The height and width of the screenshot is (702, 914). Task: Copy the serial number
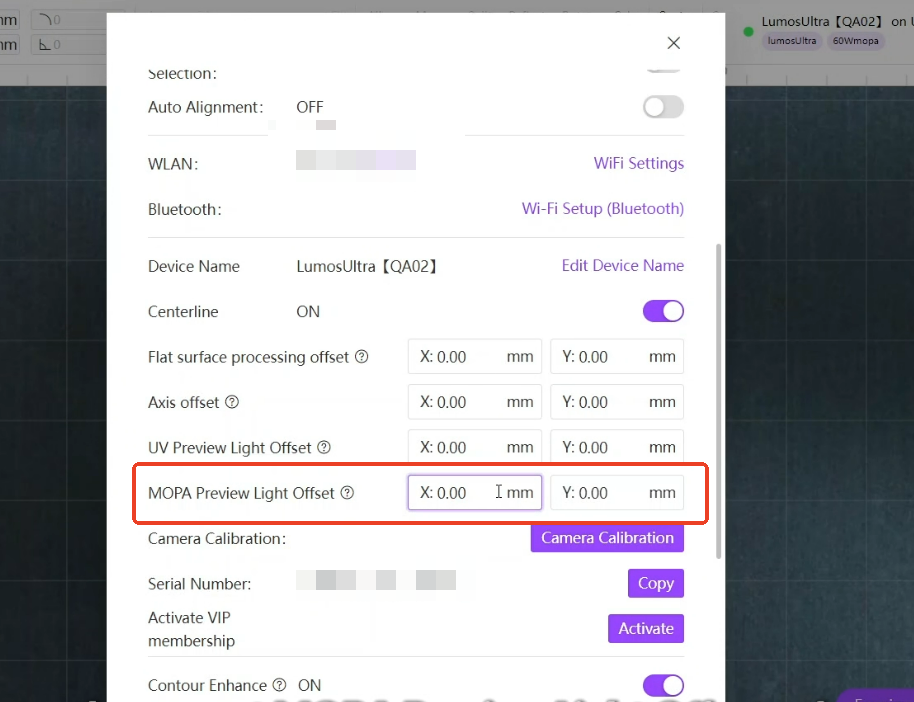point(656,583)
